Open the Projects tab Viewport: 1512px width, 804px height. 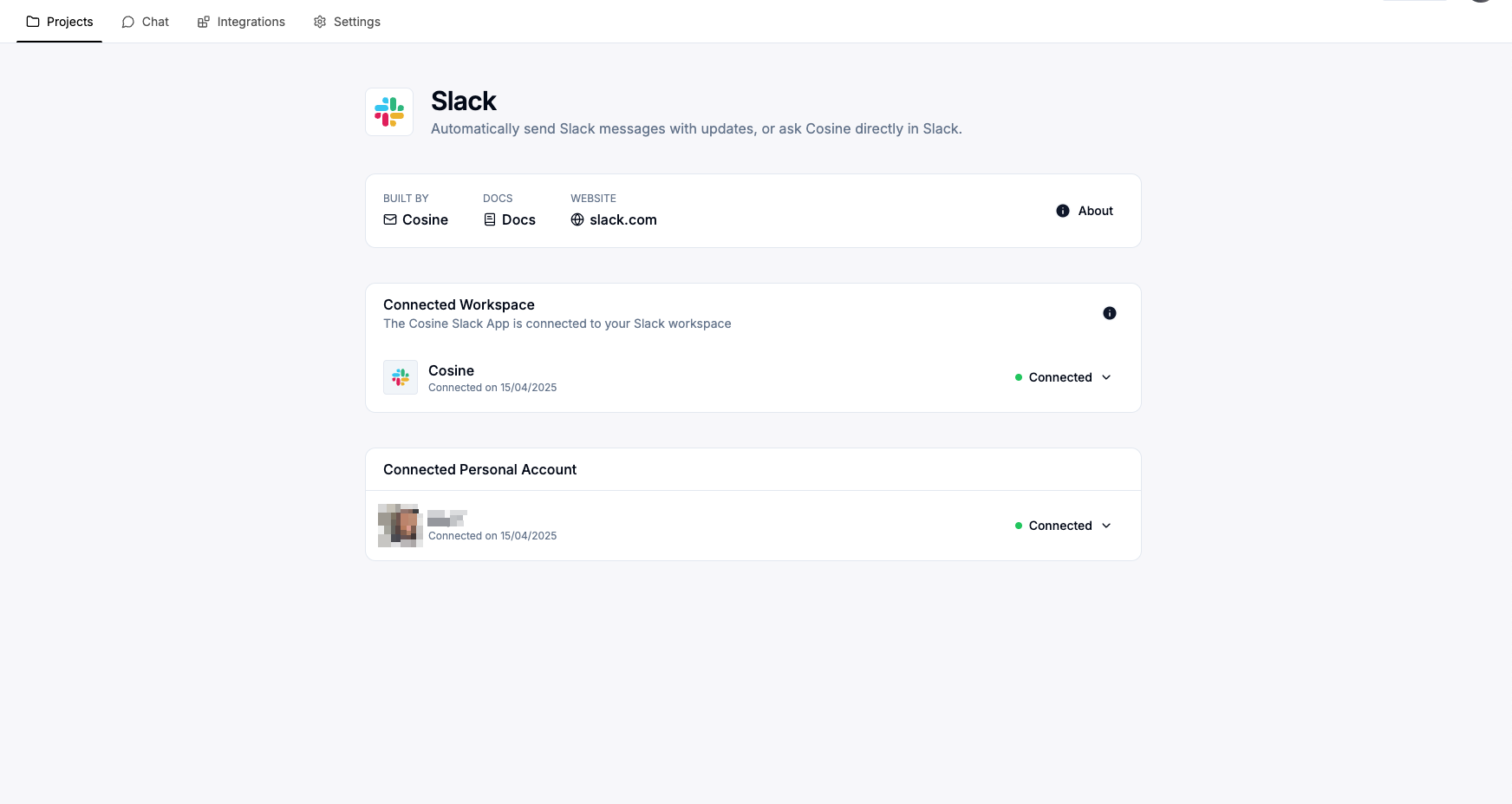click(60, 22)
